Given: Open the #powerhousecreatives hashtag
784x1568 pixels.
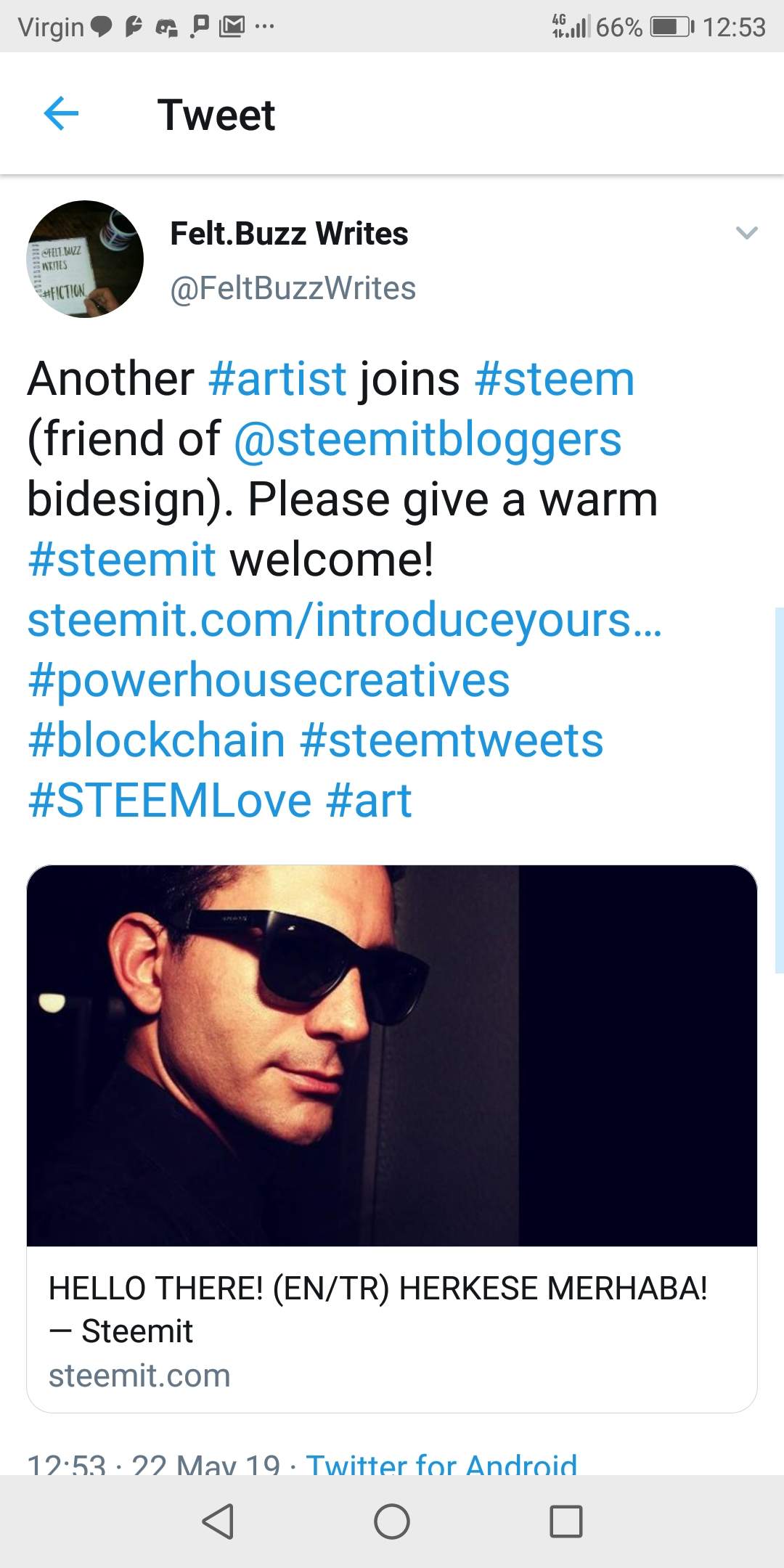Looking at the screenshot, I should point(269,680).
